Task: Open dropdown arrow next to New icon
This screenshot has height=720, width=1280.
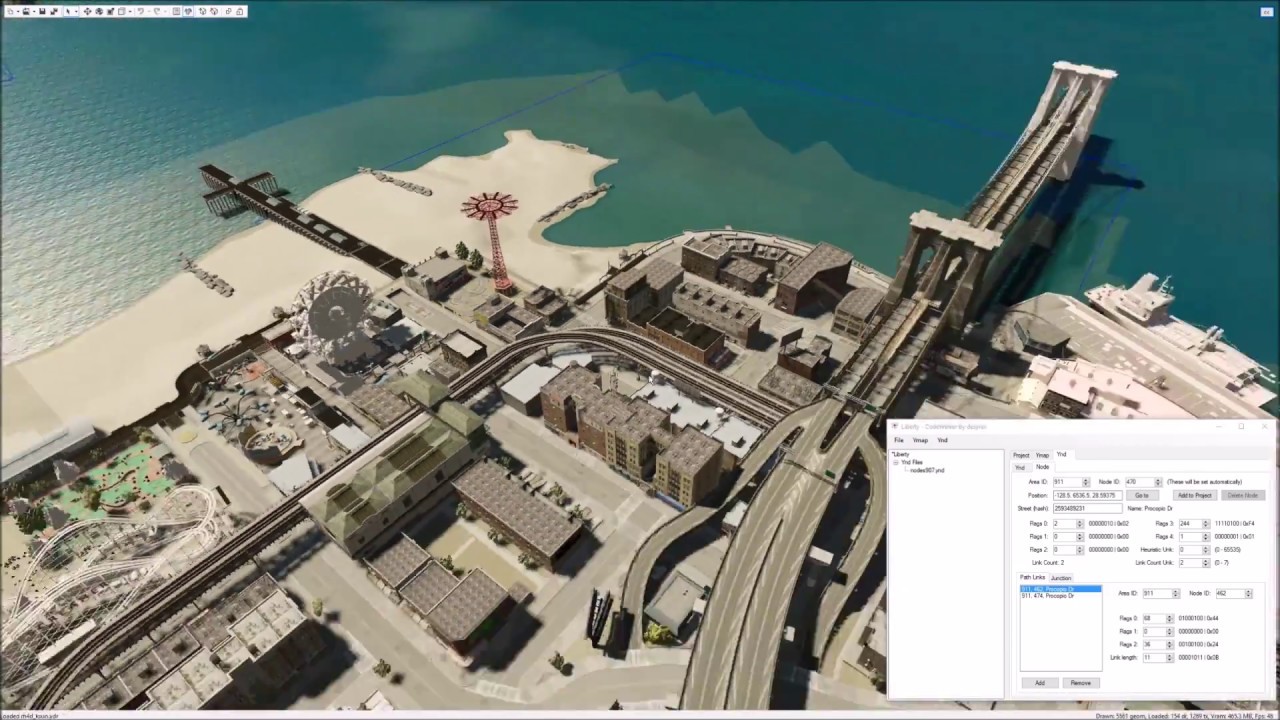Action: point(18,12)
